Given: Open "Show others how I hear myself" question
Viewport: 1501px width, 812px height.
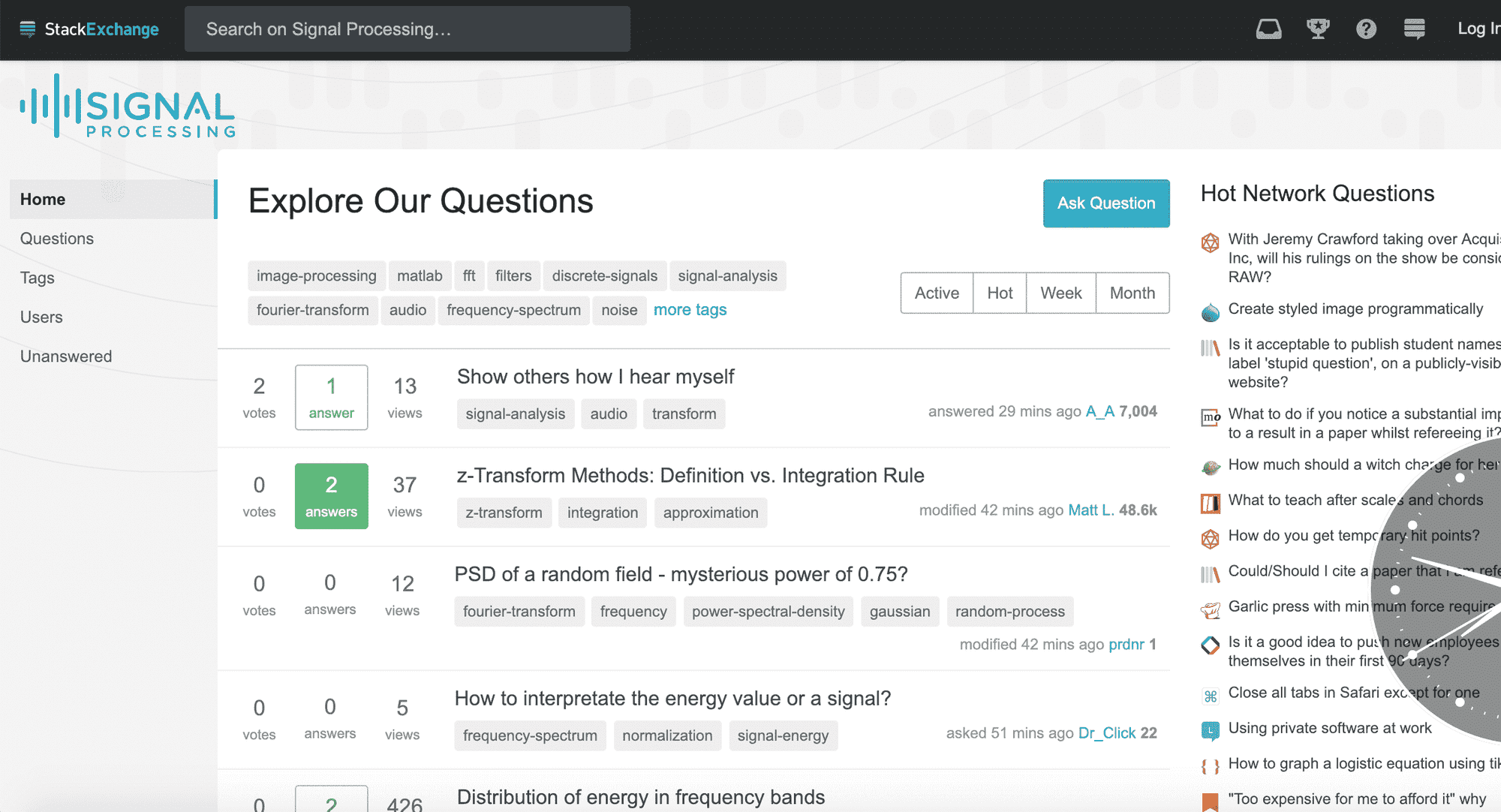Looking at the screenshot, I should pos(595,377).
